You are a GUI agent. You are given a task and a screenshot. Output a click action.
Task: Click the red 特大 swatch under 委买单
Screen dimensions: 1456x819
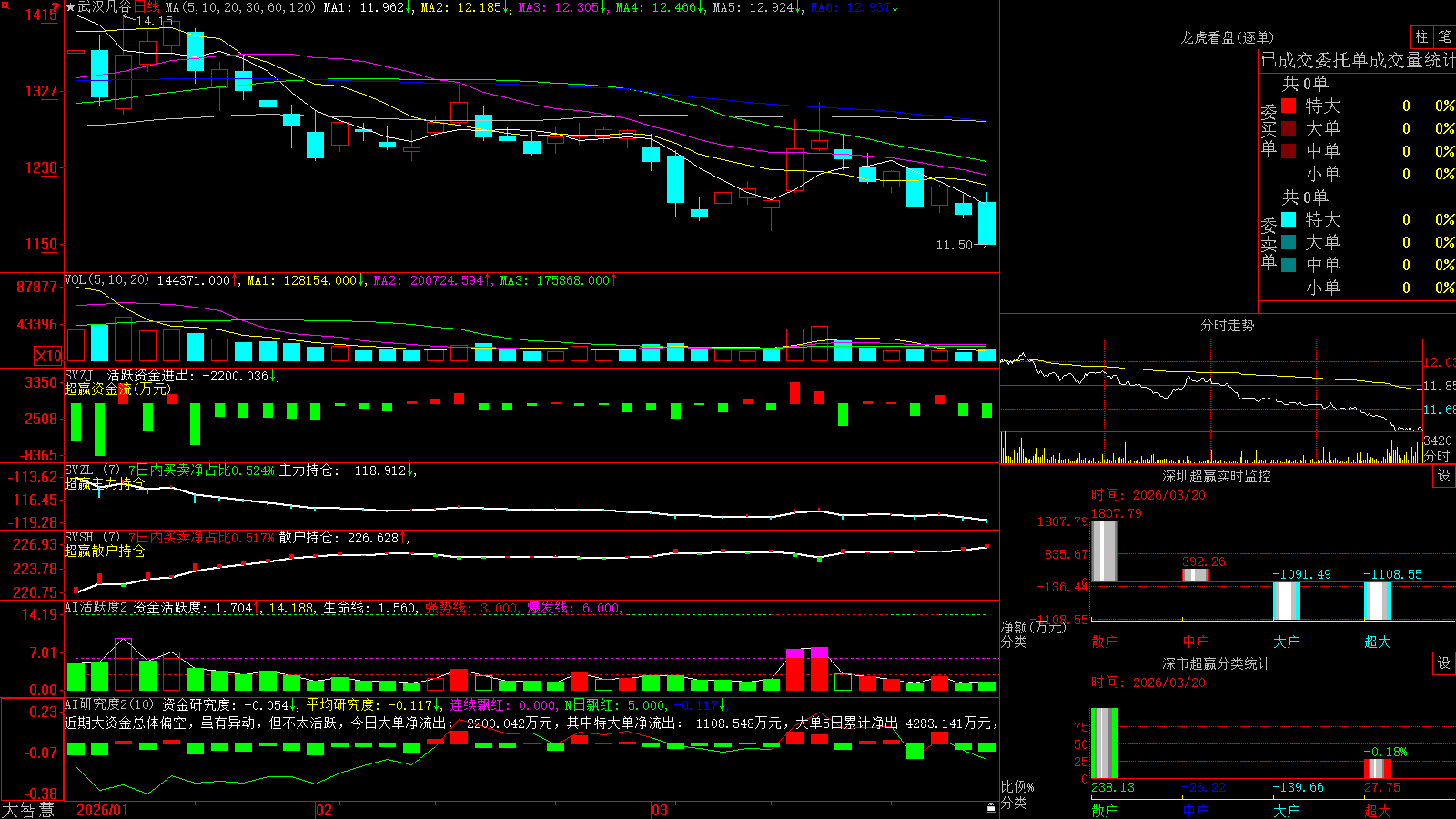click(x=1289, y=106)
